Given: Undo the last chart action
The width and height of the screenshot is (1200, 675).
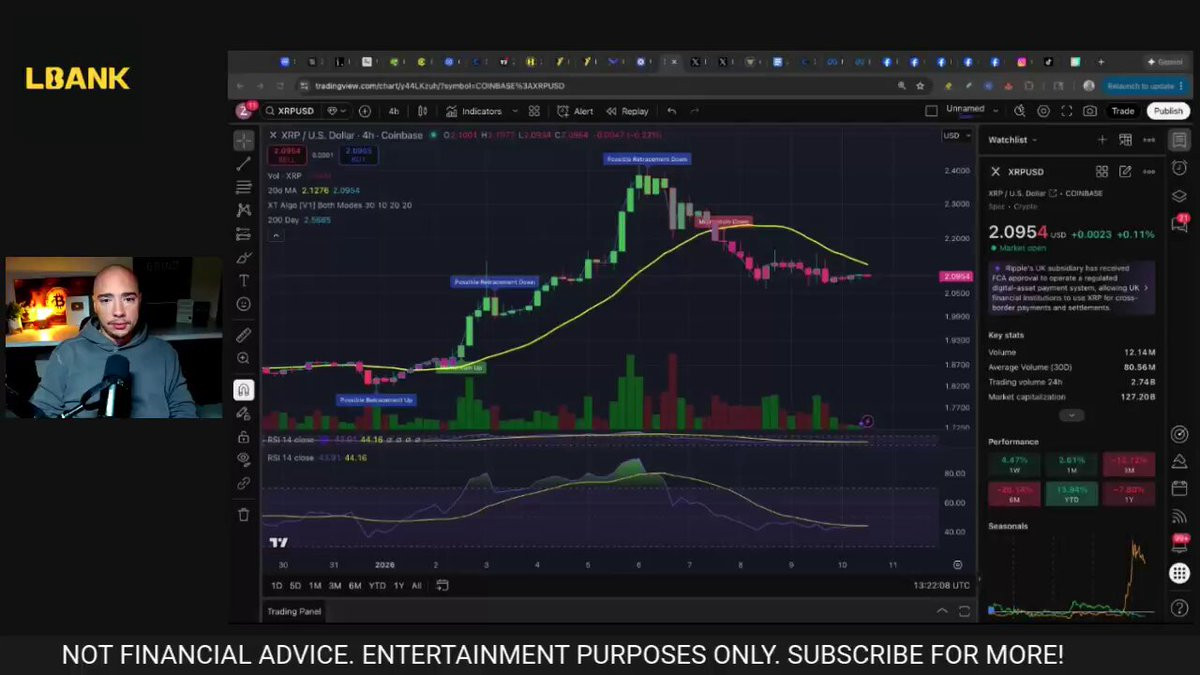Looking at the screenshot, I should pyautogui.click(x=671, y=111).
